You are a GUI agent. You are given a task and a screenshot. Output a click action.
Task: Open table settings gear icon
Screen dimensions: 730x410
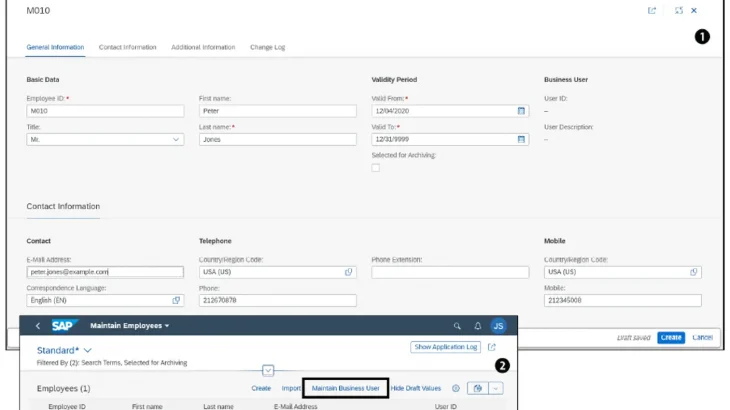[455, 388]
